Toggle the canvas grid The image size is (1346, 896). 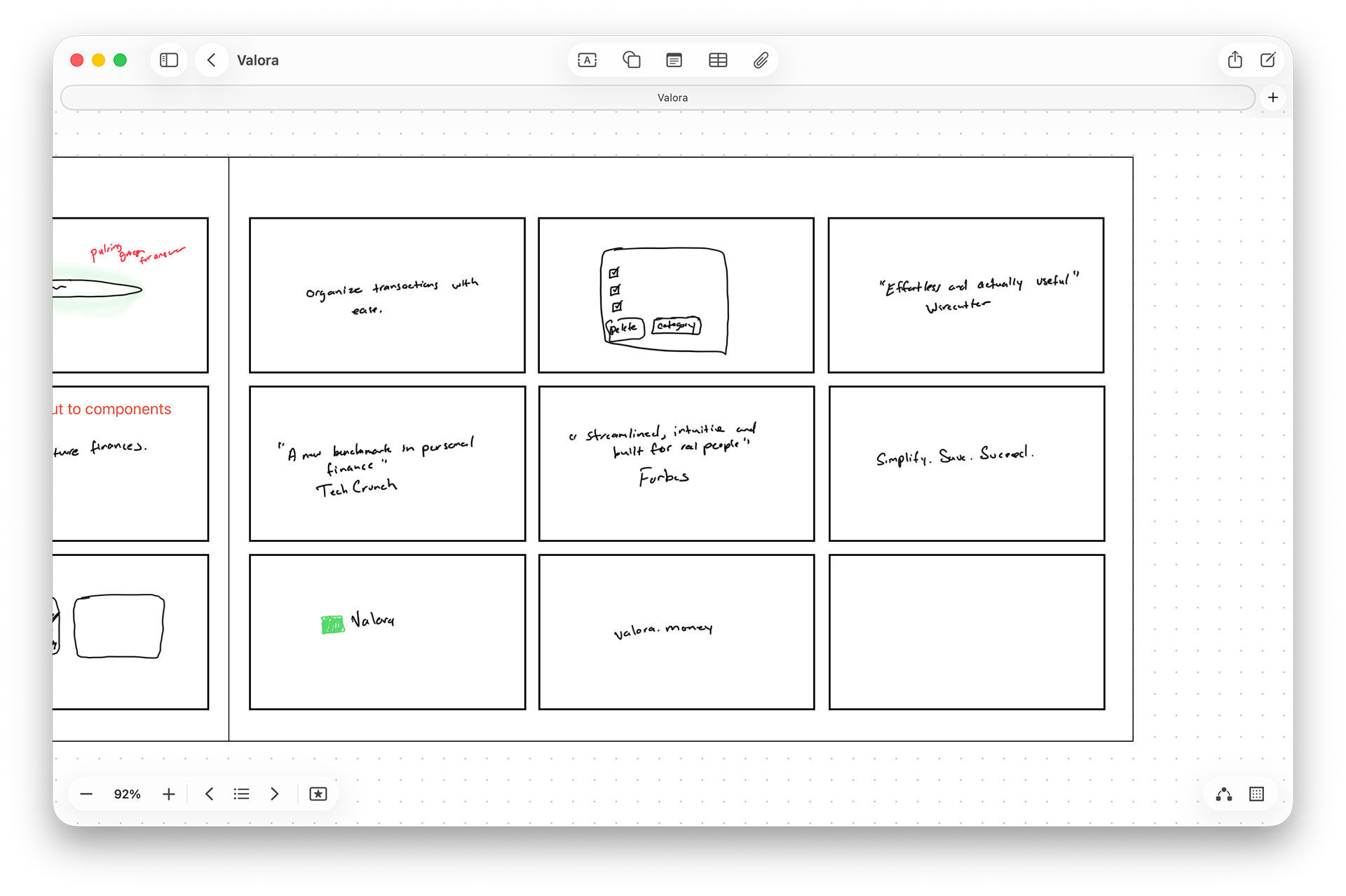point(1256,794)
